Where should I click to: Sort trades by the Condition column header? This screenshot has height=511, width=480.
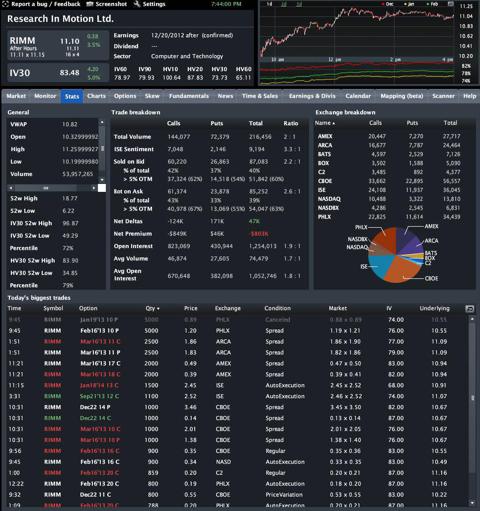277,308
